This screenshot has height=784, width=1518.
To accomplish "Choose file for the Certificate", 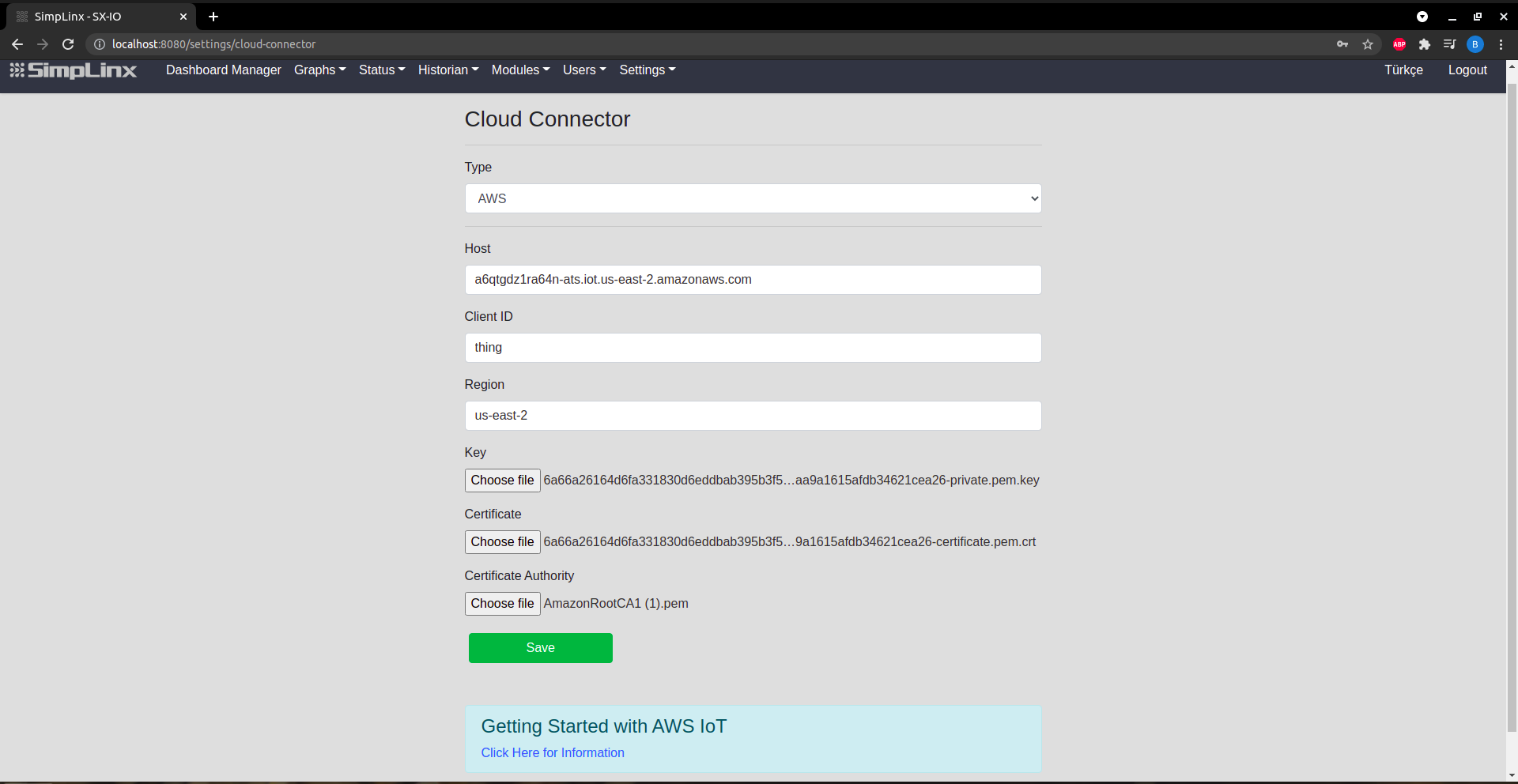I will pyautogui.click(x=502, y=542).
